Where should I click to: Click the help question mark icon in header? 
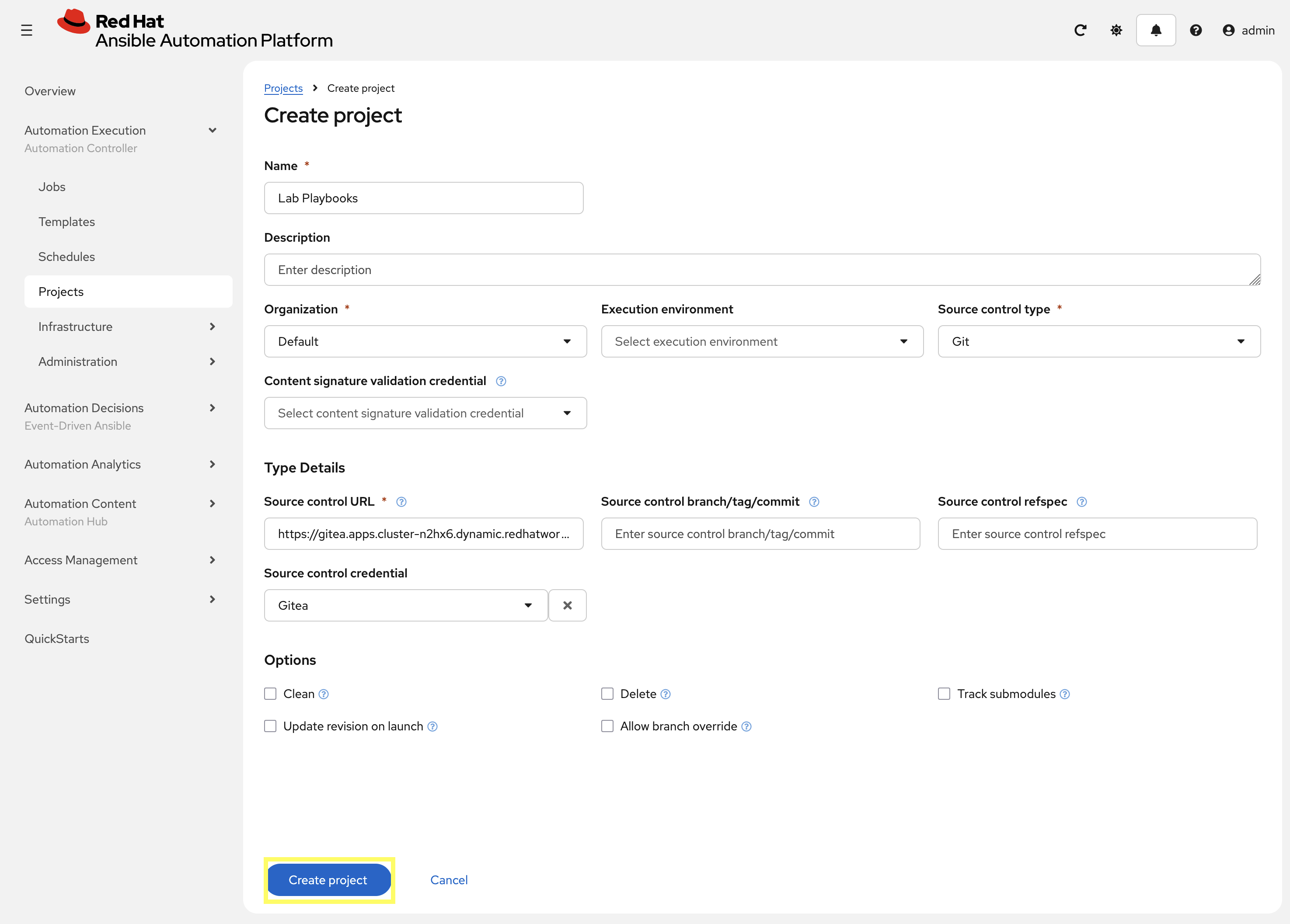click(1196, 30)
